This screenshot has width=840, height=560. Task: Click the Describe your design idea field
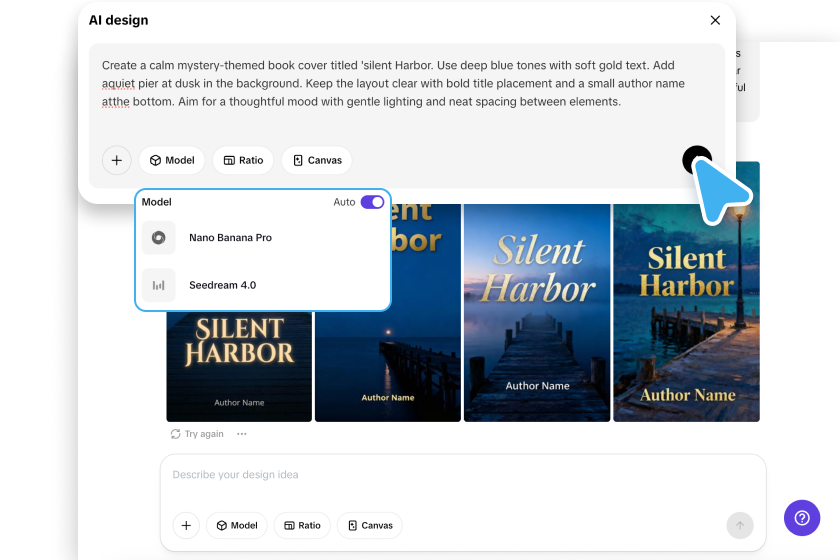463,475
